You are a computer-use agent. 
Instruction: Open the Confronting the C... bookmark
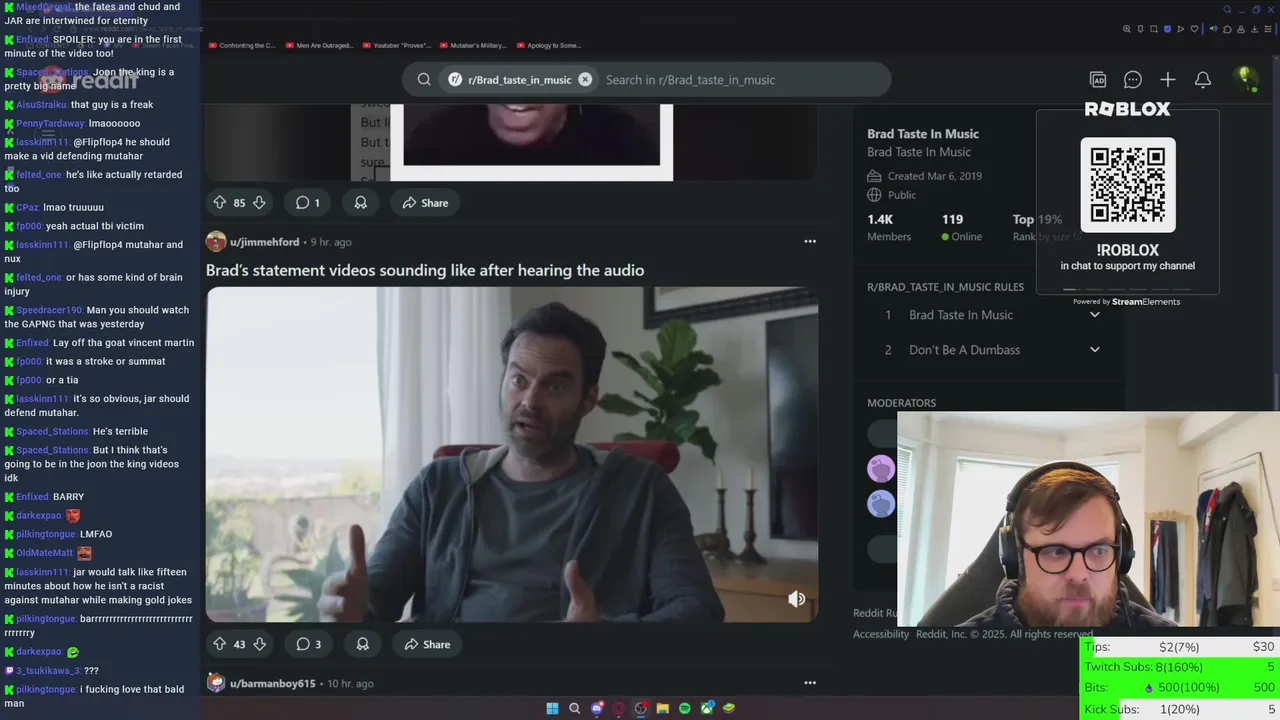243,45
